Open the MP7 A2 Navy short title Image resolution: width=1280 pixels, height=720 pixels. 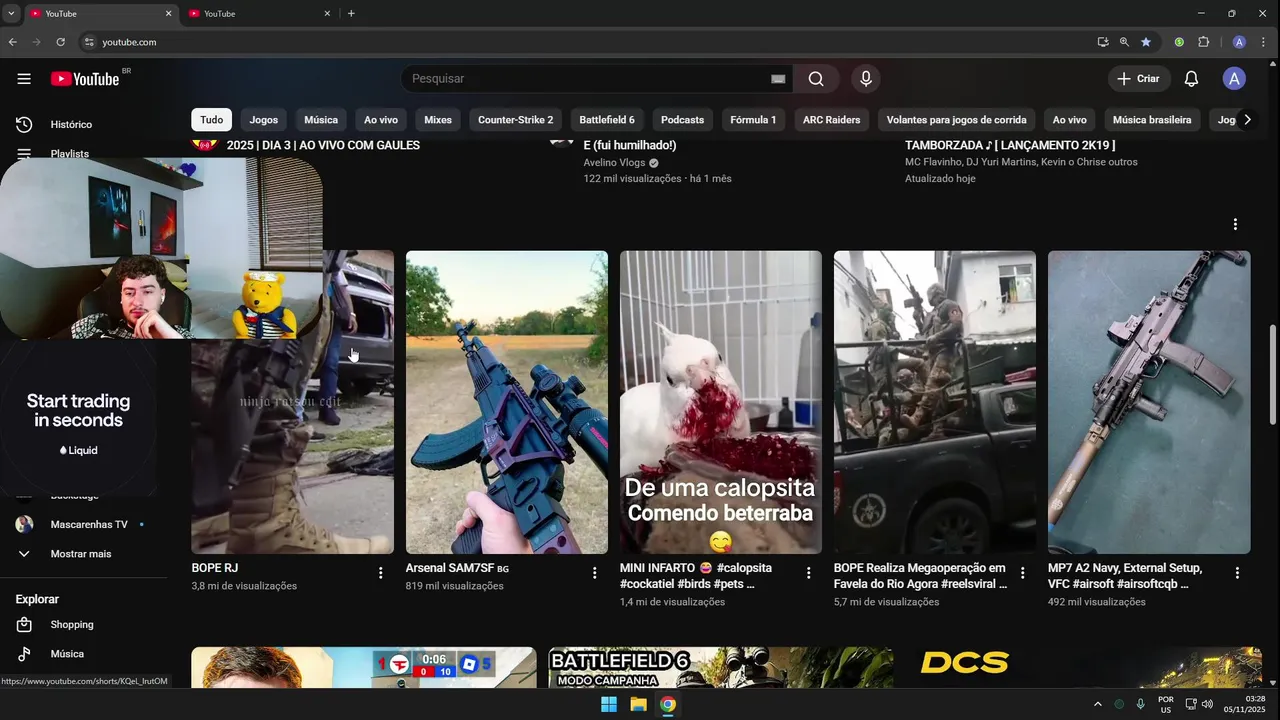point(1126,576)
